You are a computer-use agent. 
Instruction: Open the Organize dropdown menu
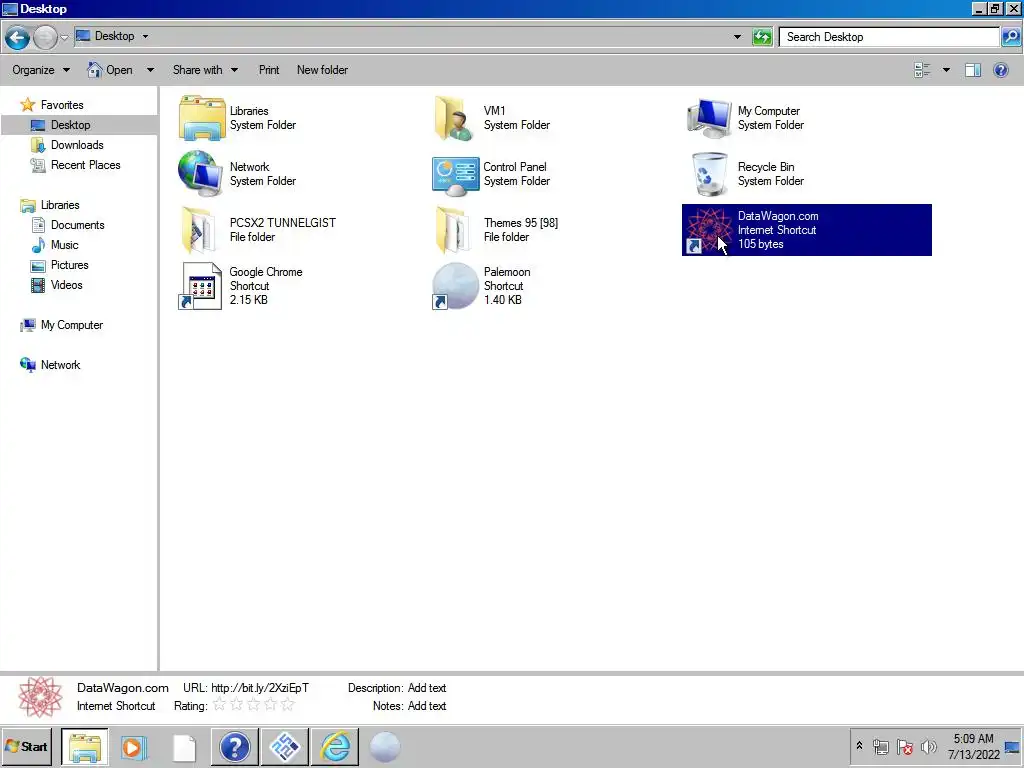pos(40,70)
